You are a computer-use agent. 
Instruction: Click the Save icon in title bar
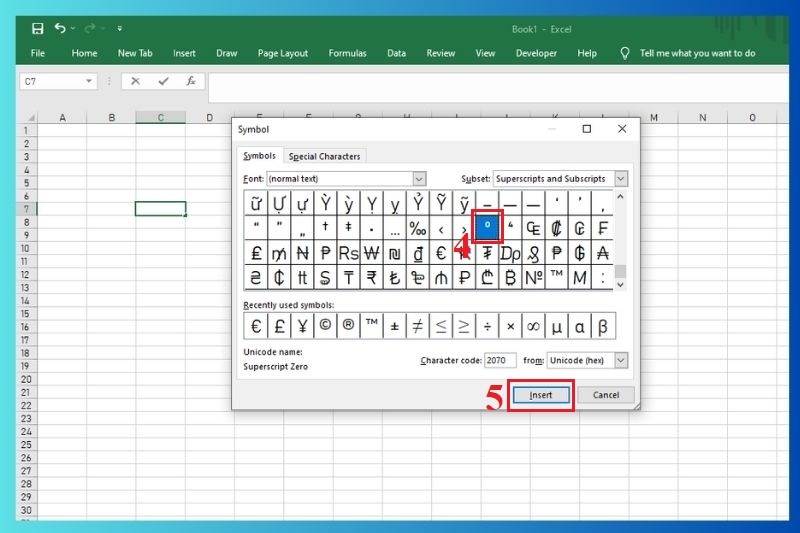pos(37,29)
